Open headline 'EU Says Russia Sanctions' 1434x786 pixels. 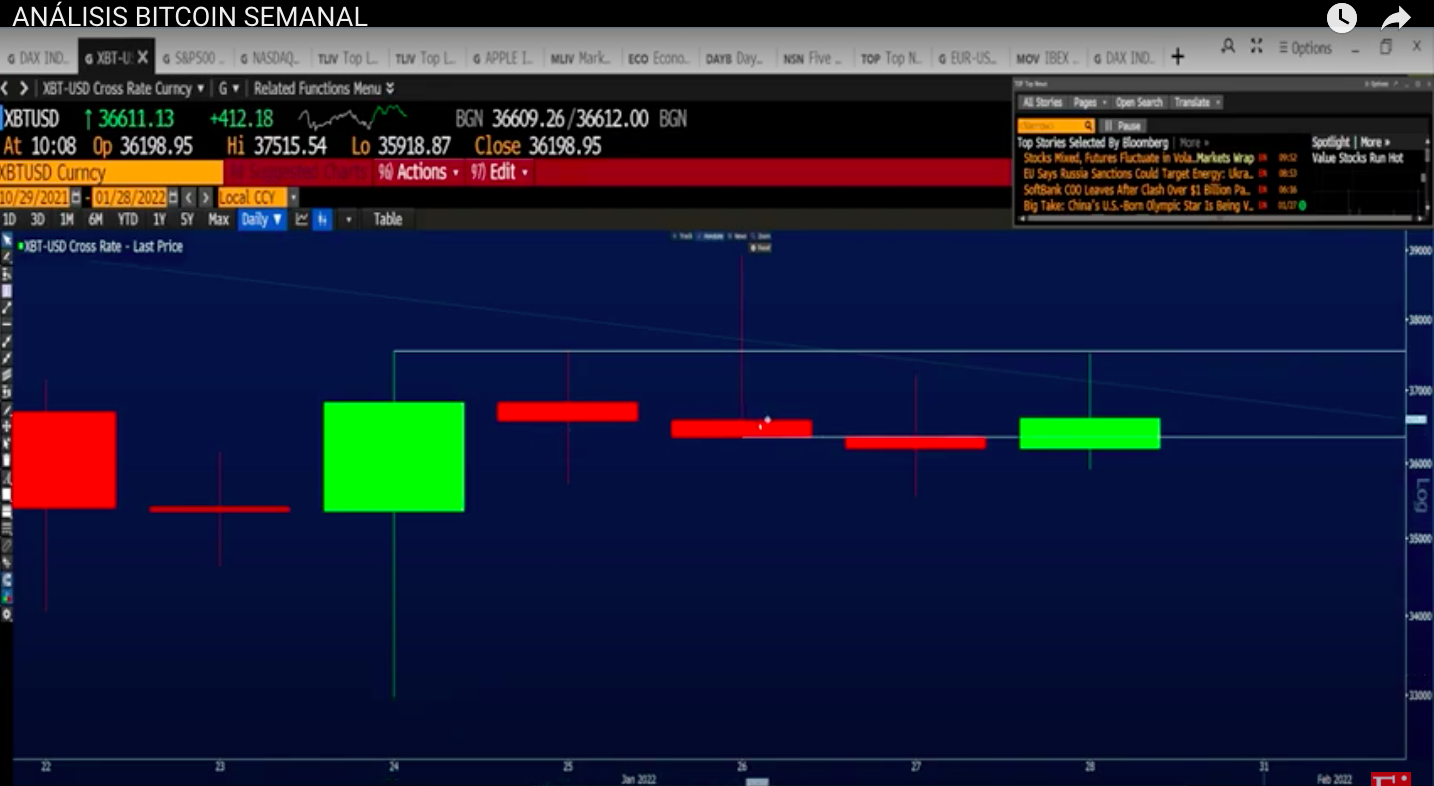click(x=1137, y=174)
